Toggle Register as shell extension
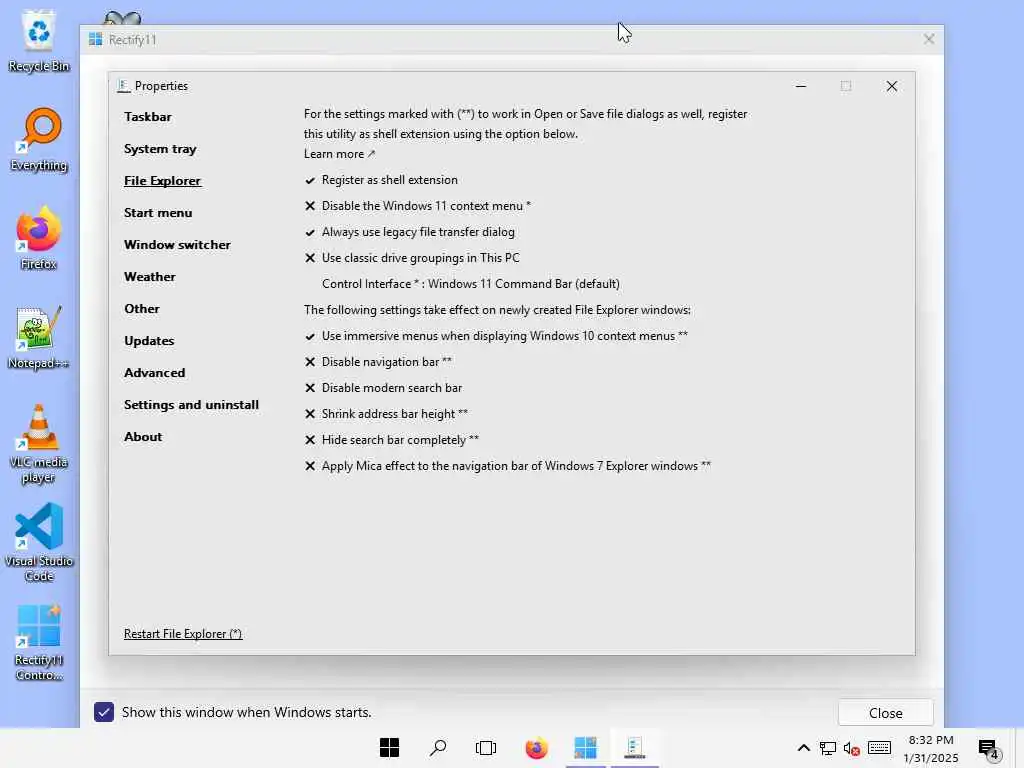The width and height of the screenshot is (1024, 768). (x=381, y=180)
